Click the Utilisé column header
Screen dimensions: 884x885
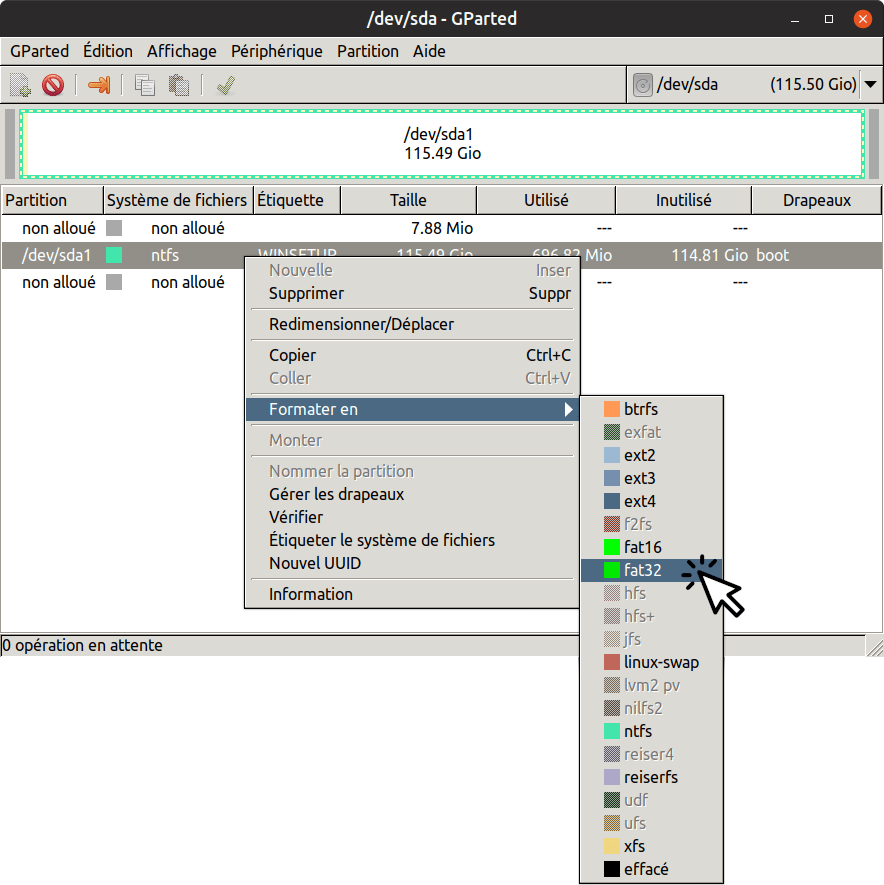pos(546,200)
